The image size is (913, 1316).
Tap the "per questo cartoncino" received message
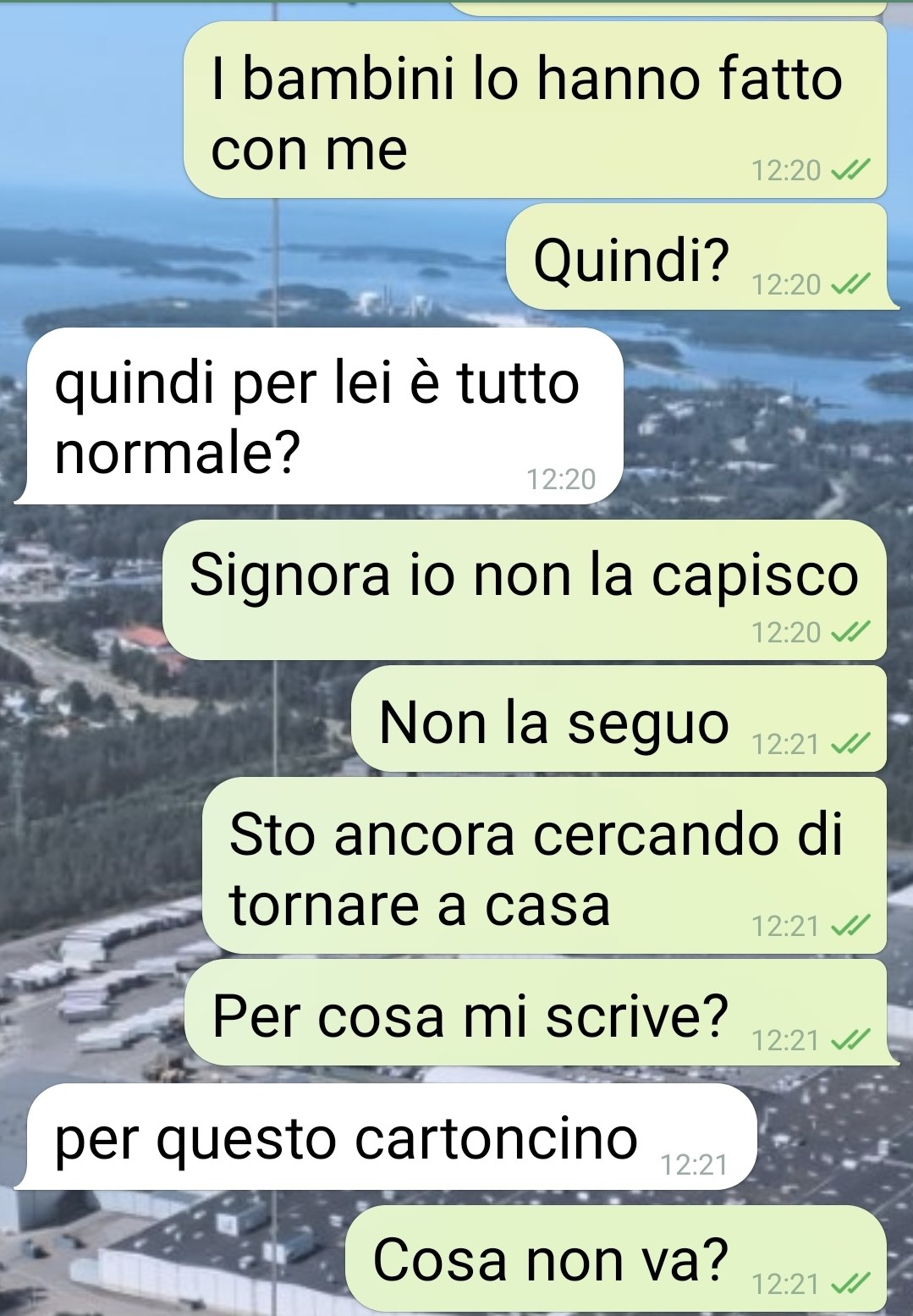click(x=386, y=1137)
